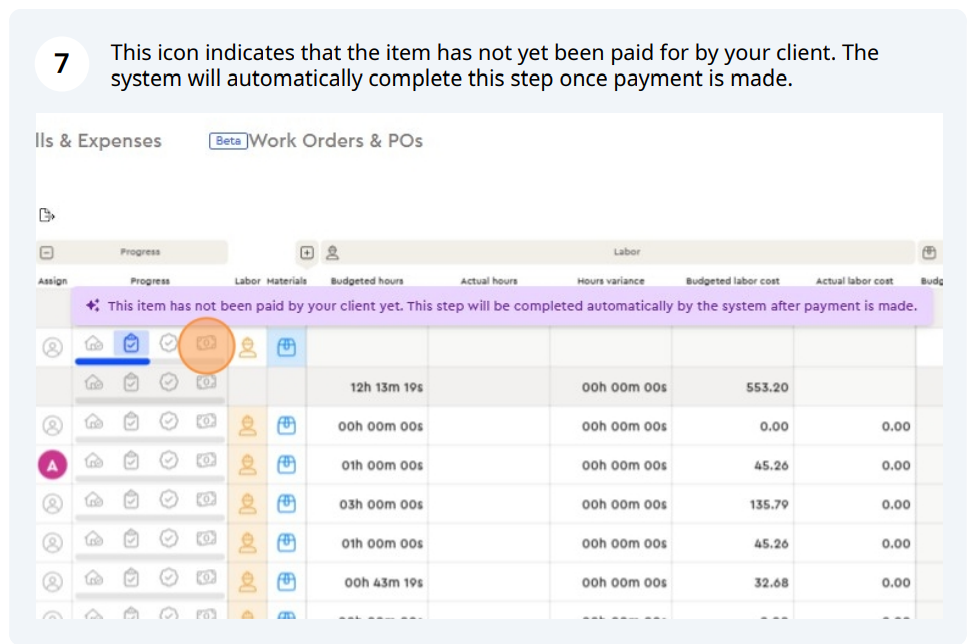This screenshot has height=644, width=980.
Task: Click the payment status icon in the first row
Action: (206, 344)
